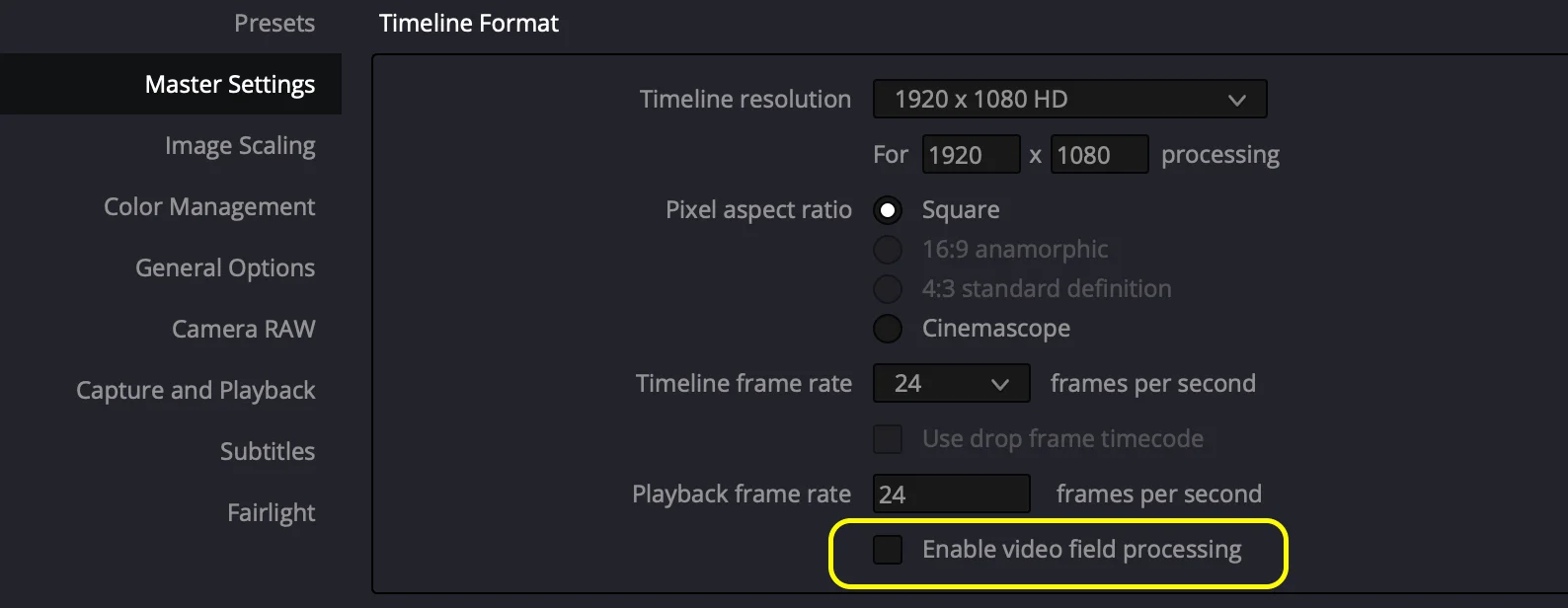Viewport: 1568px width, 608px height.
Task: Select the Square pixel aspect ratio
Action: click(888, 210)
